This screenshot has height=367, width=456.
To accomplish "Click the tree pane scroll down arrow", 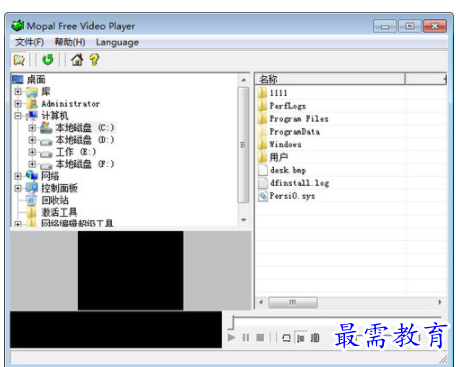I will pos(244,220).
